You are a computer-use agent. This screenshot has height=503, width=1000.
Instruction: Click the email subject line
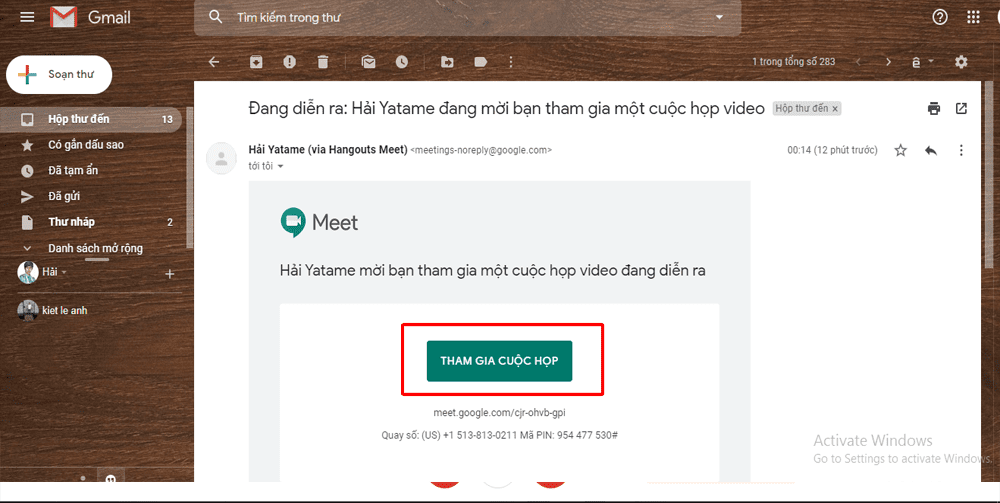pyautogui.click(x=506, y=108)
